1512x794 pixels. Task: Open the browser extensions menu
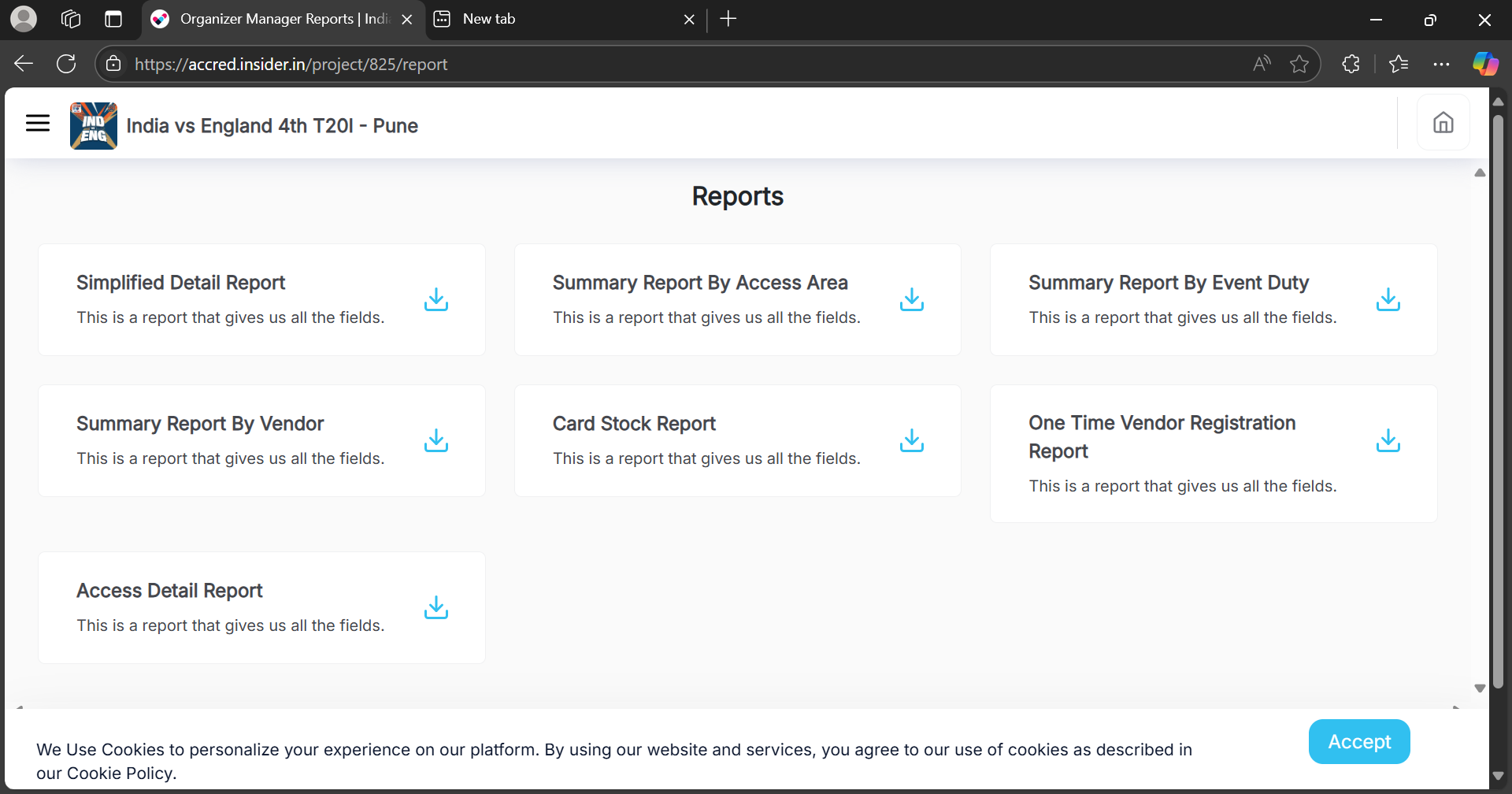click(x=1351, y=64)
